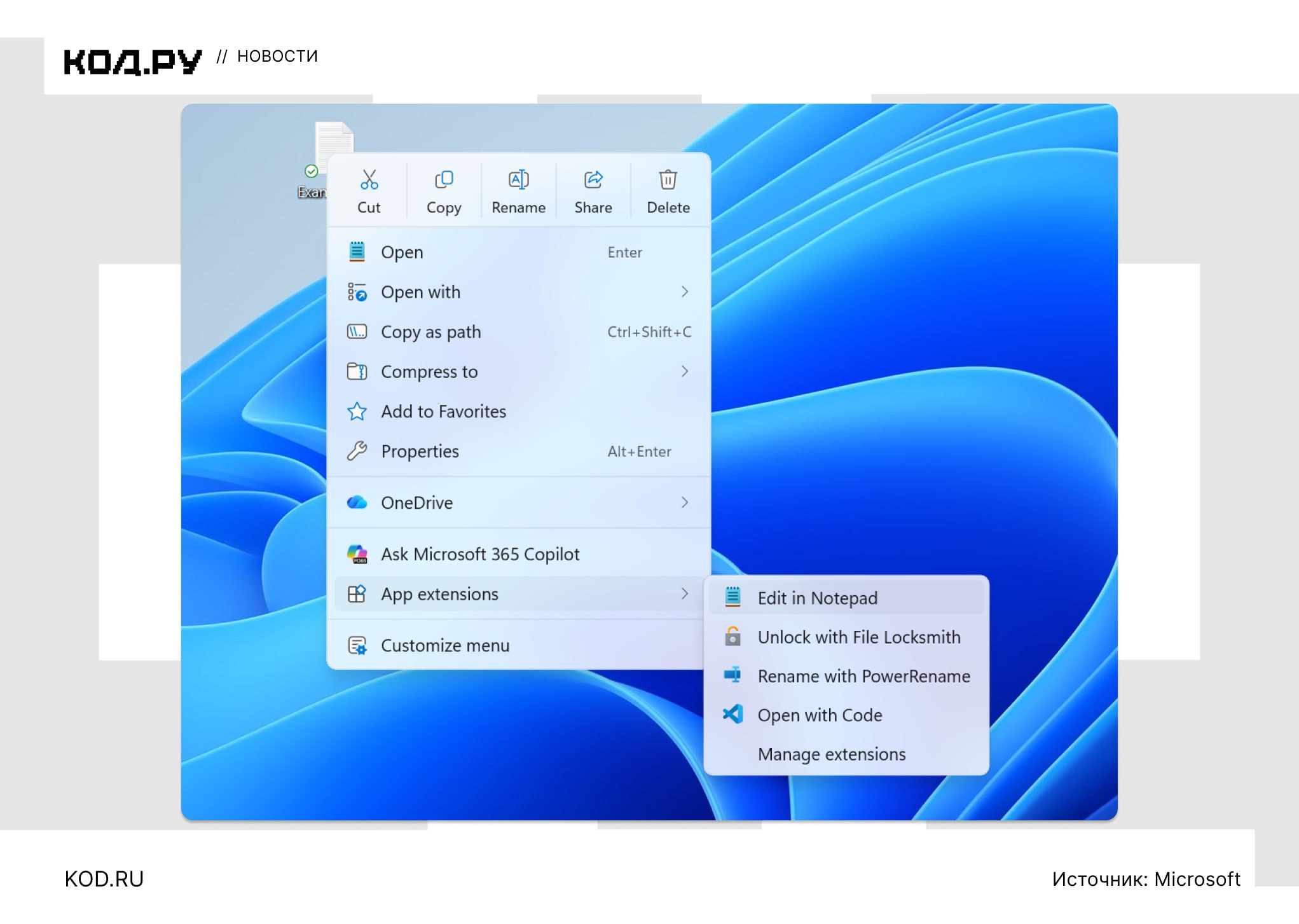
Task: Select Copy as path entry
Action: (518, 331)
